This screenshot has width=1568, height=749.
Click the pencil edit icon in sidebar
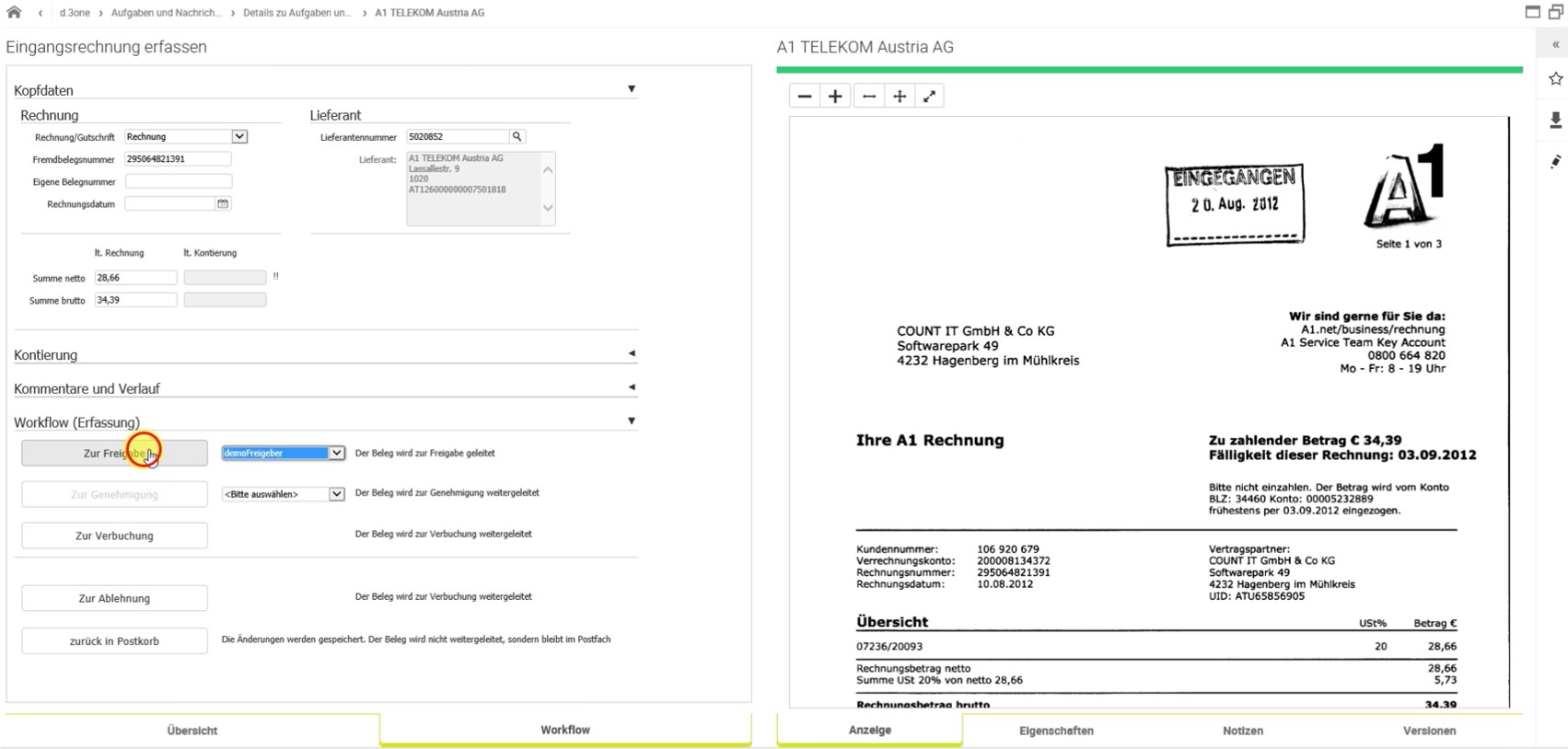(x=1556, y=162)
